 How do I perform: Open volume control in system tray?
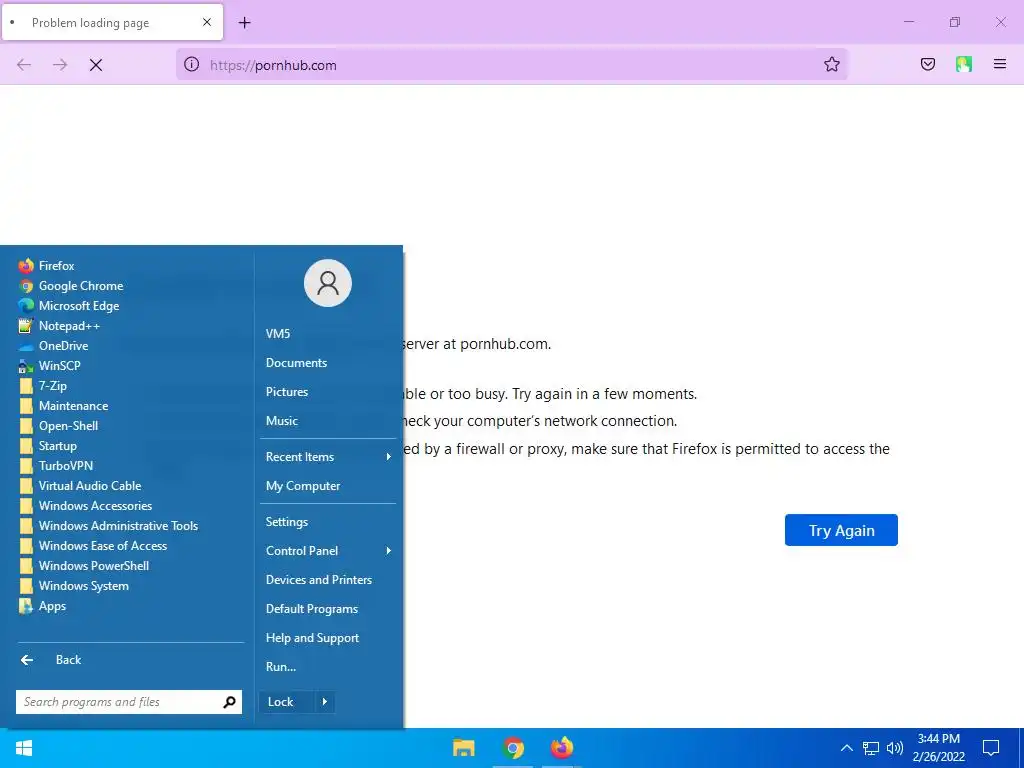(x=895, y=748)
